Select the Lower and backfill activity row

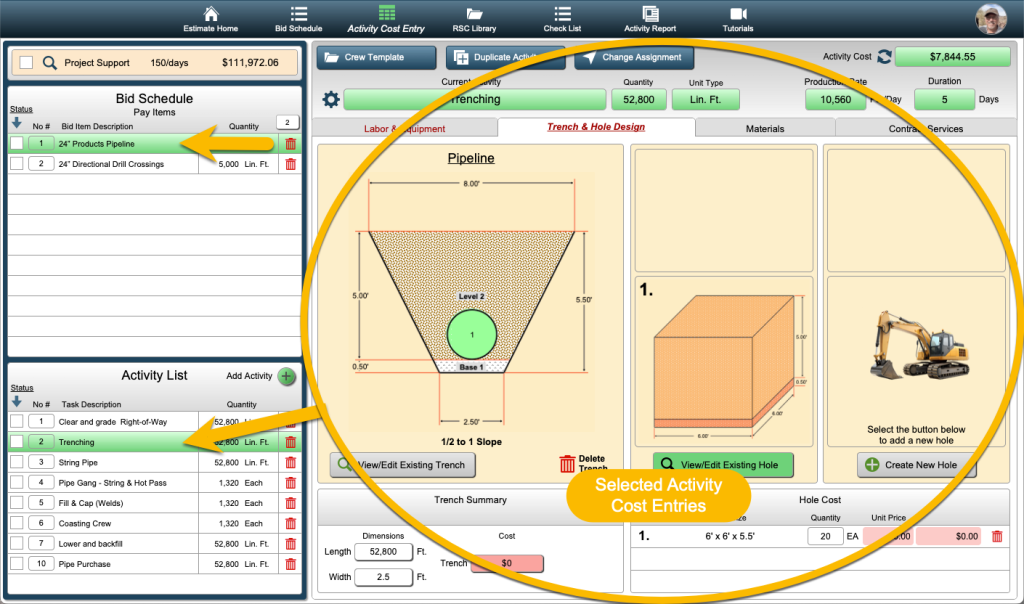tap(155, 543)
